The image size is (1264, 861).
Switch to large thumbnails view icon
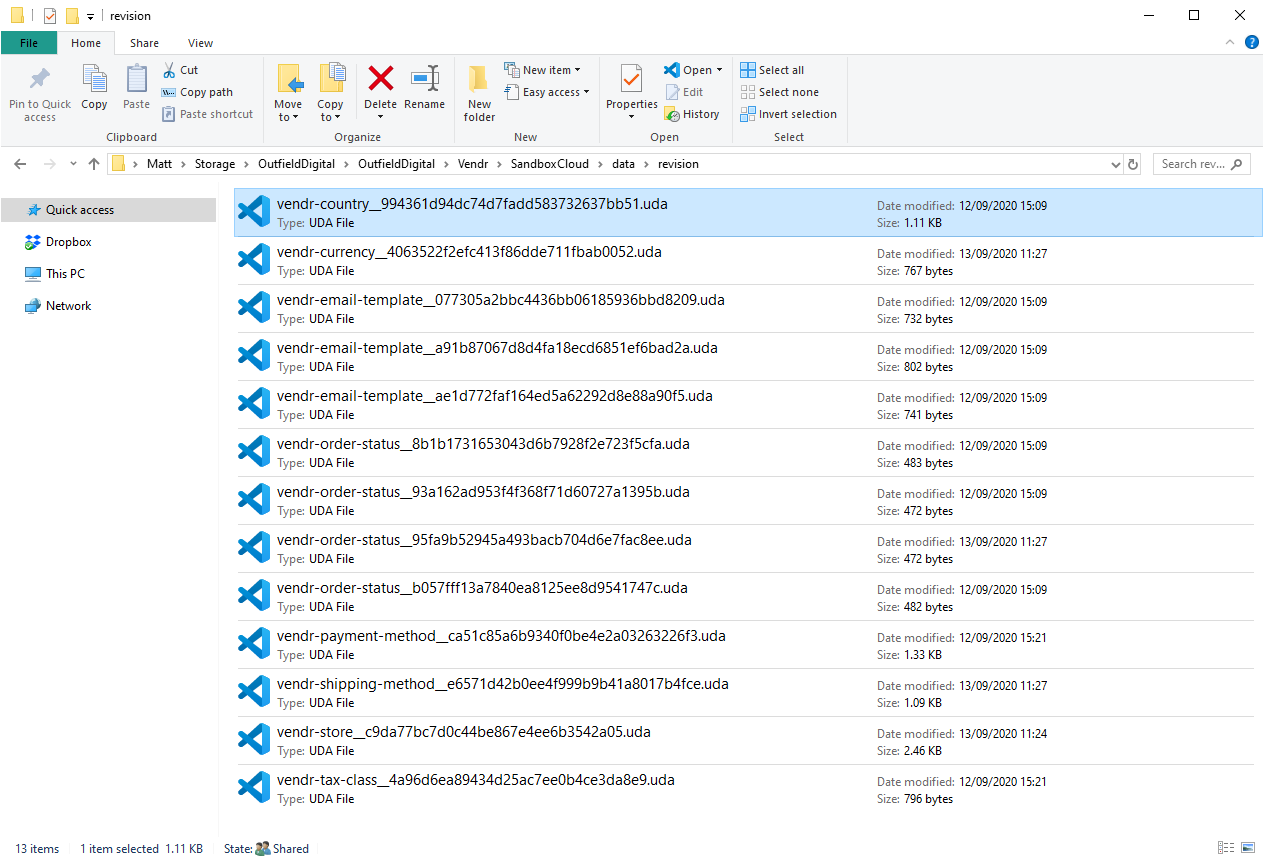(1247, 848)
